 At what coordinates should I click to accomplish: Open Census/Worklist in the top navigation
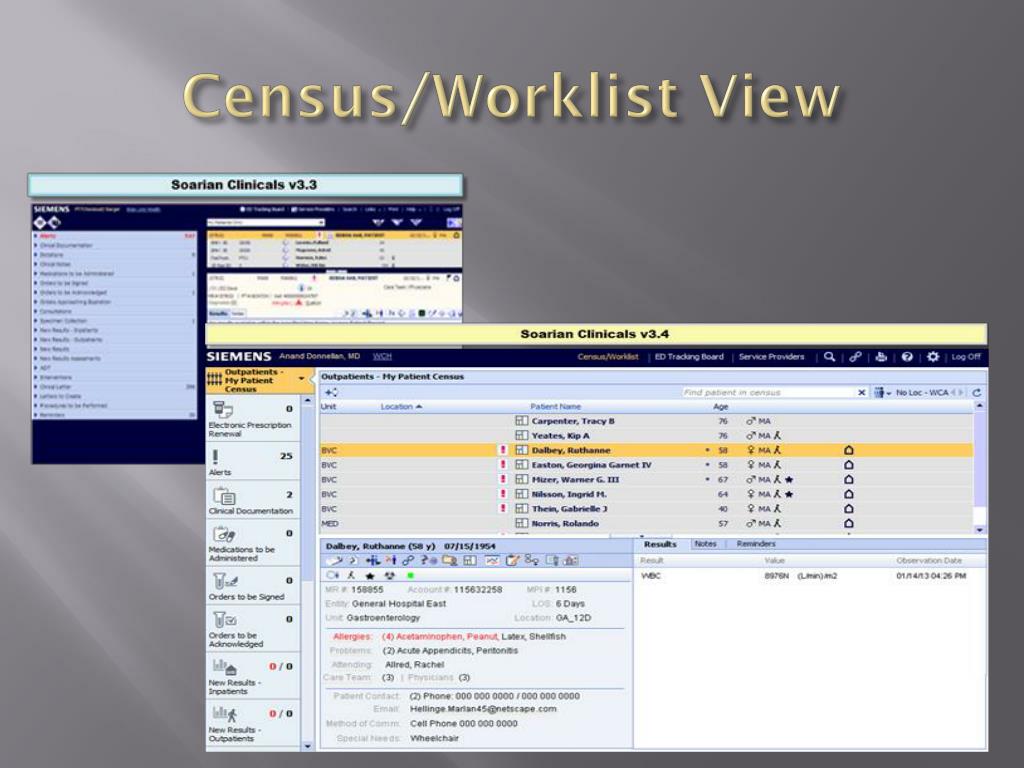pyautogui.click(x=608, y=357)
